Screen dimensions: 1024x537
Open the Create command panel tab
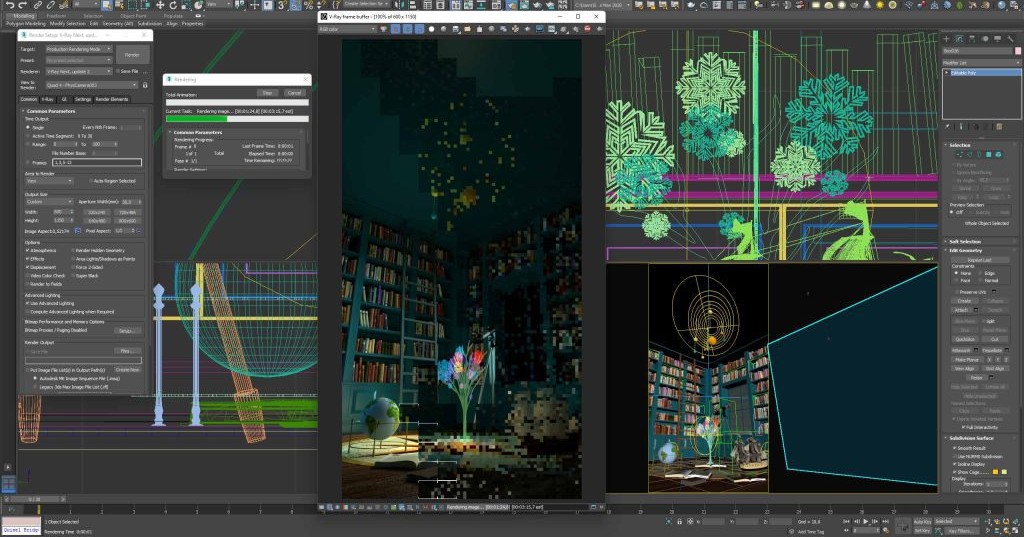pos(946,39)
